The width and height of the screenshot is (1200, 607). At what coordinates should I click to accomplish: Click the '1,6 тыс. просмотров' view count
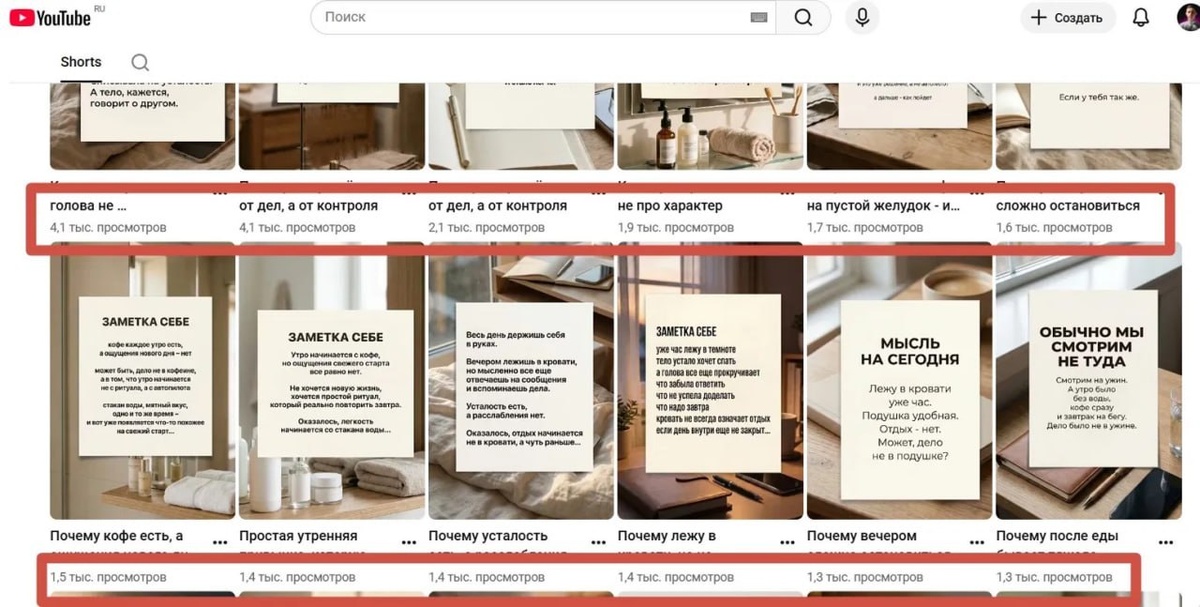[1054, 228]
